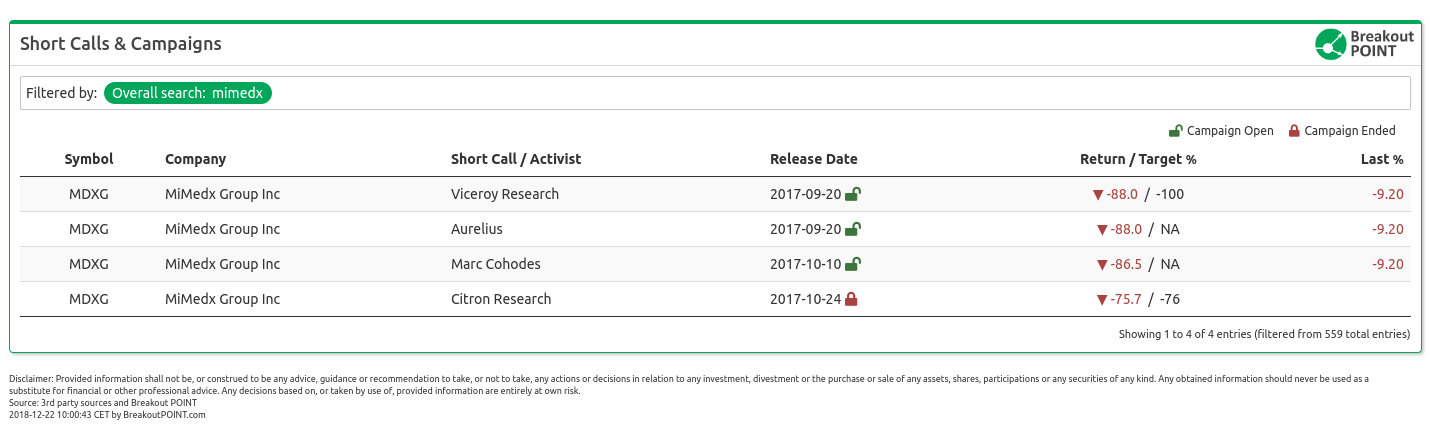Select Marc Cohodes activist name
This screenshot has height=438, width=1430.
coord(496,264)
